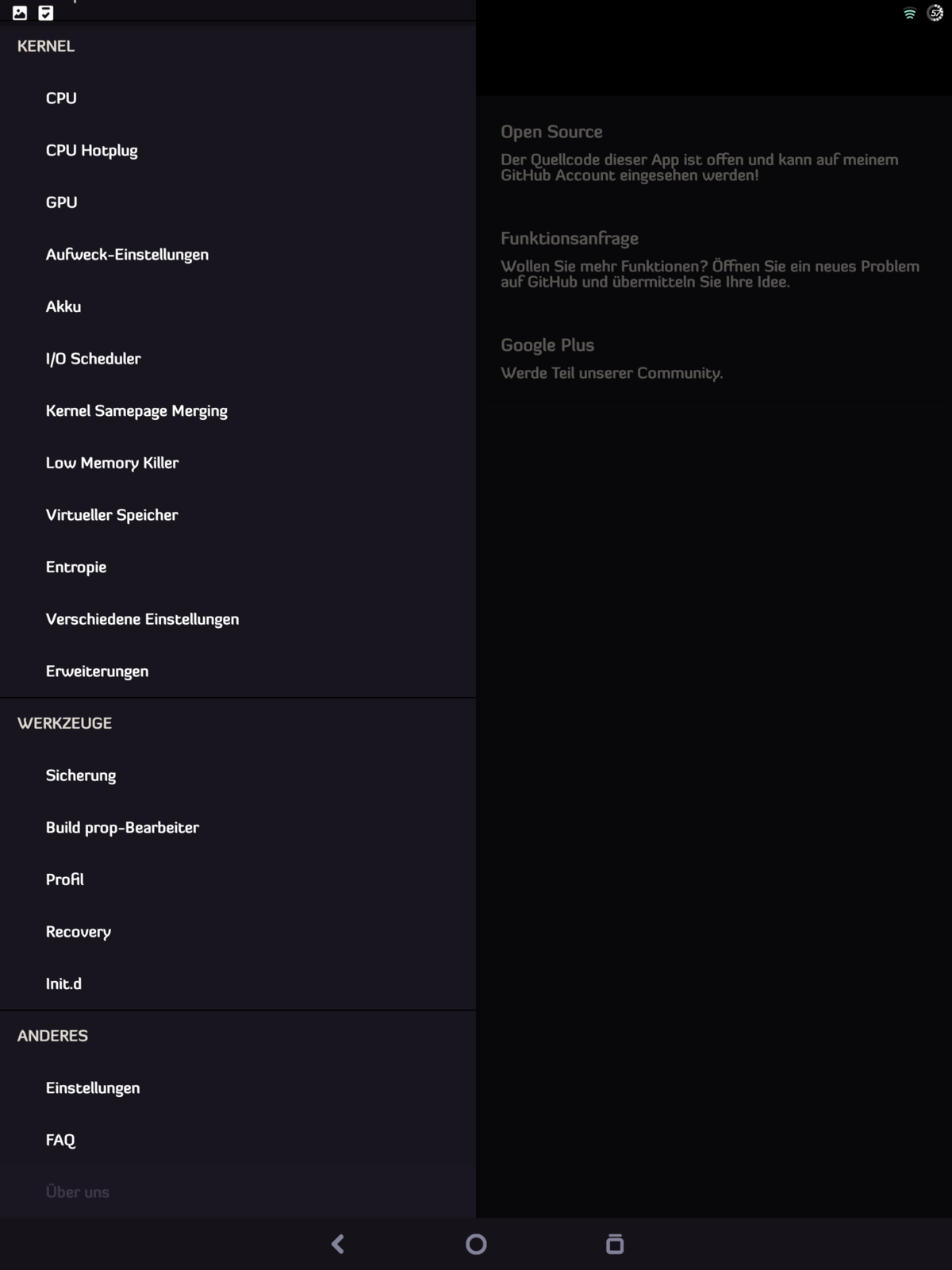The image size is (952, 1270).
Task: Tap the Android back navigation icon
Action: (338, 1244)
